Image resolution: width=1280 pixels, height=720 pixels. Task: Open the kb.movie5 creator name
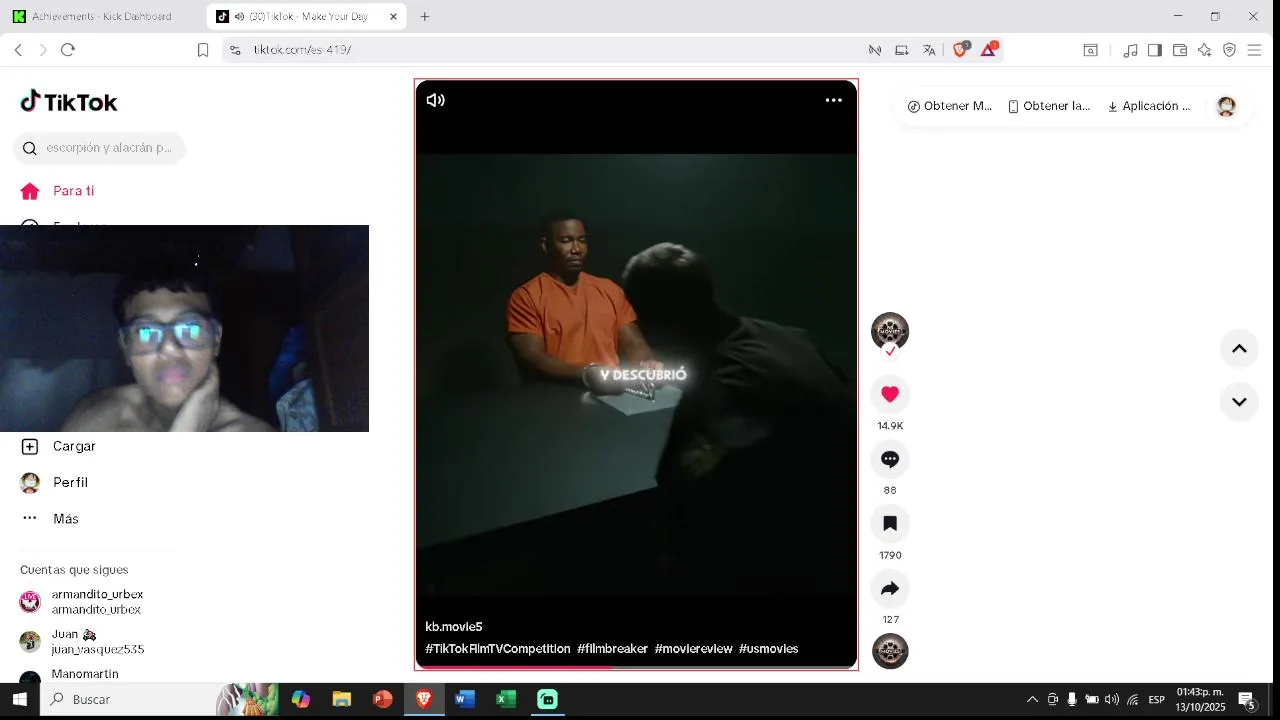pos(454,627)
